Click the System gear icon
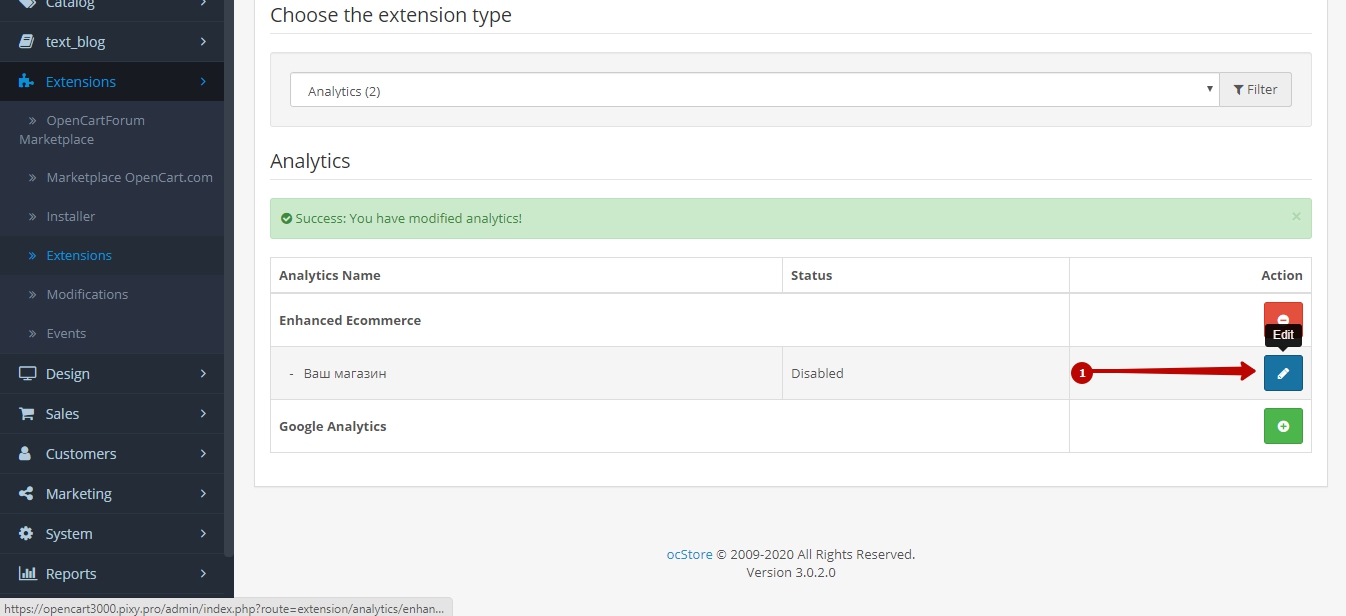This screenshot has width=1346, height=616. point(26,534)
